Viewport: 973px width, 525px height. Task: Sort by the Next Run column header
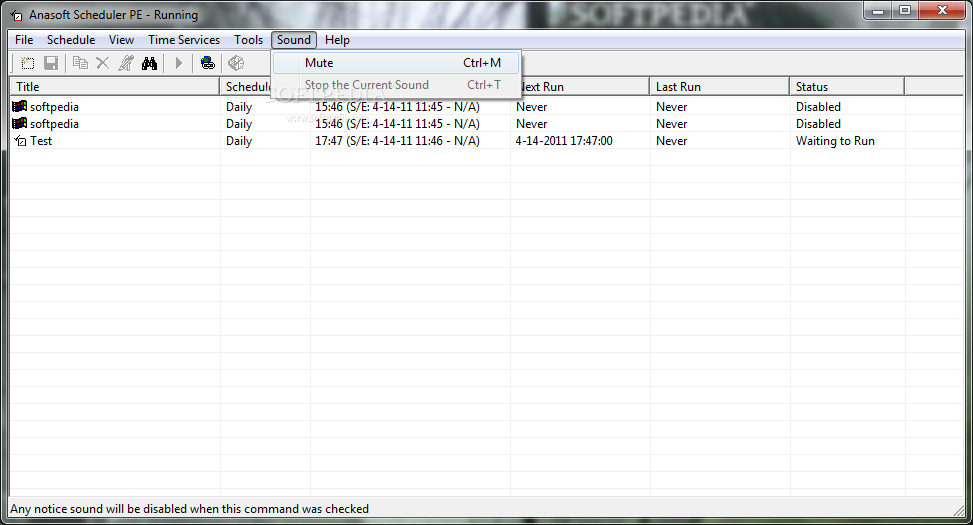click(585, 87)
